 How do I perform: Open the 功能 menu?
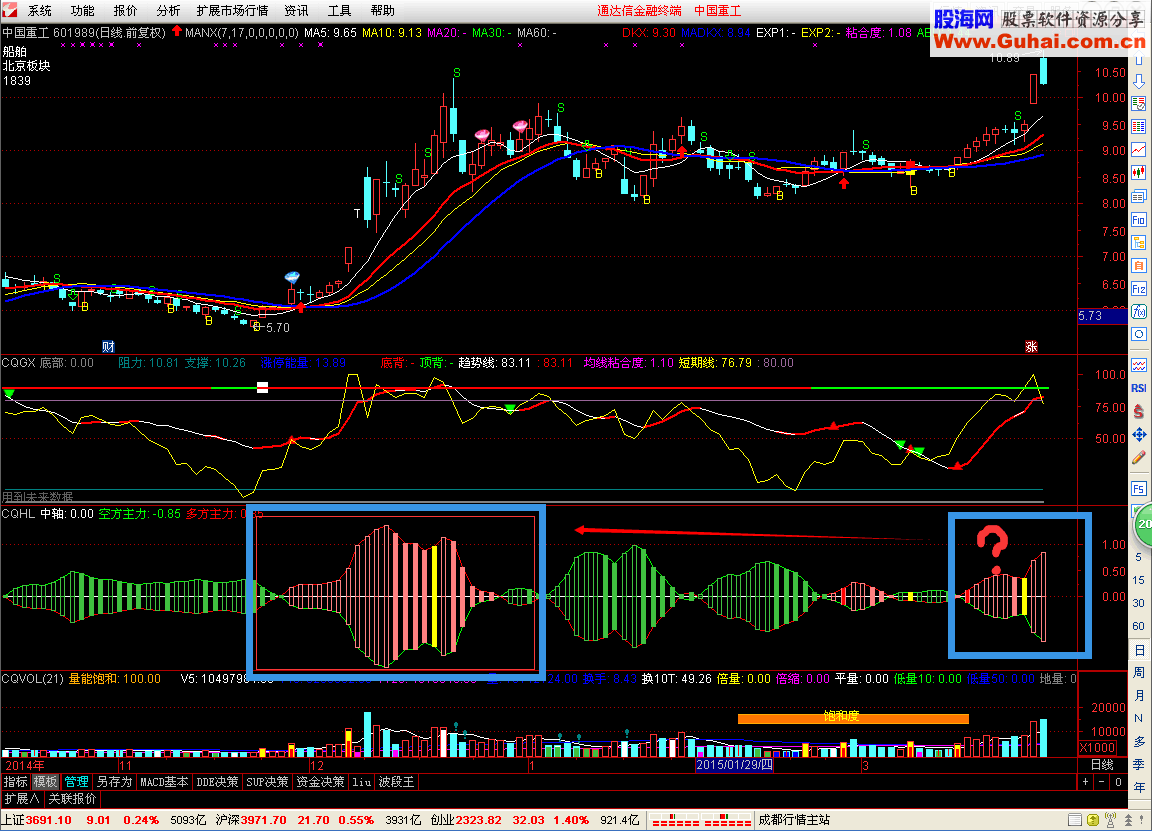[82, 11]
